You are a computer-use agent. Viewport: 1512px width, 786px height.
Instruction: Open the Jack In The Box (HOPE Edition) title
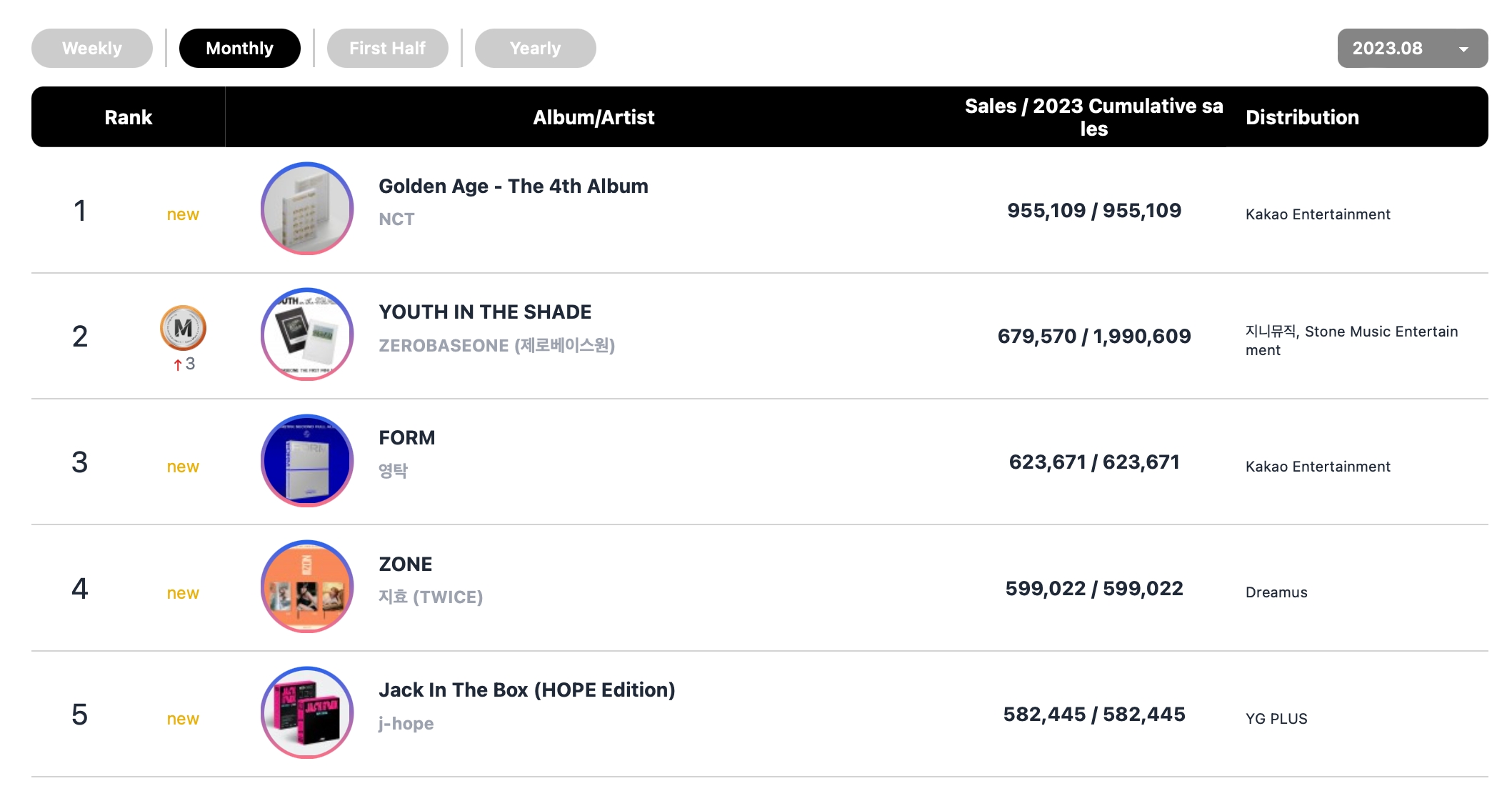click(526, 690)
